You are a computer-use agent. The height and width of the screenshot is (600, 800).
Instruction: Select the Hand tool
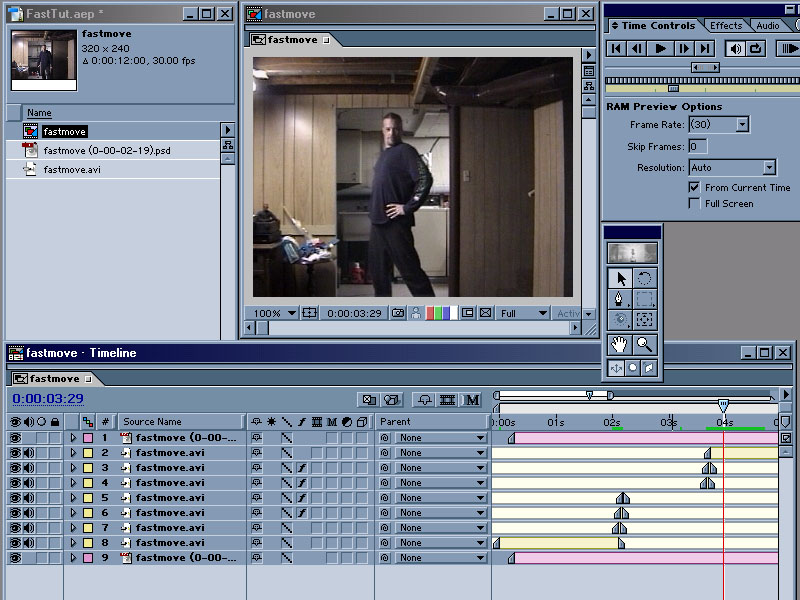point(620,345)
